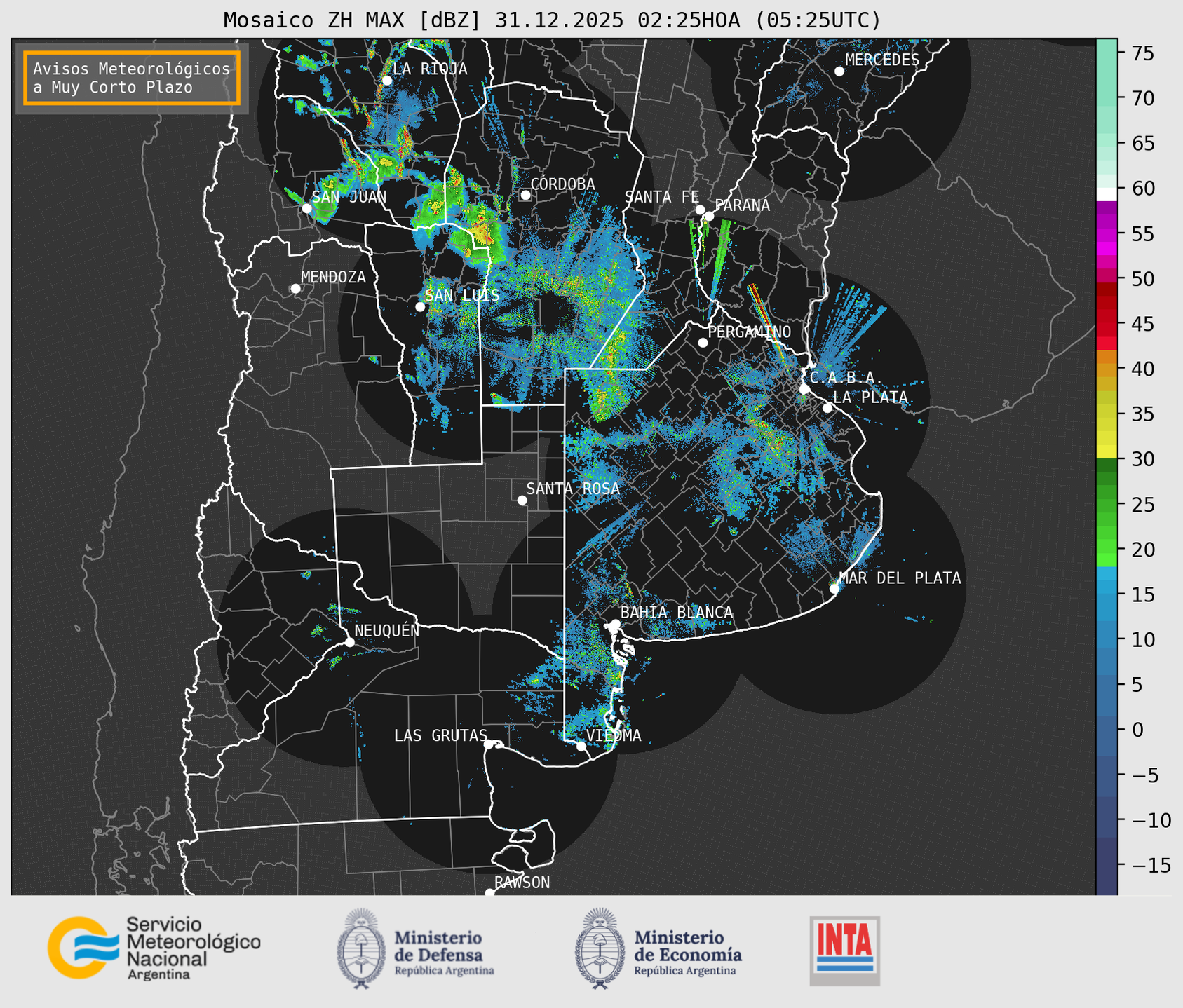
Task: Click the Ministerio de Defensa emblem
Action: click(x=360, y=948)
